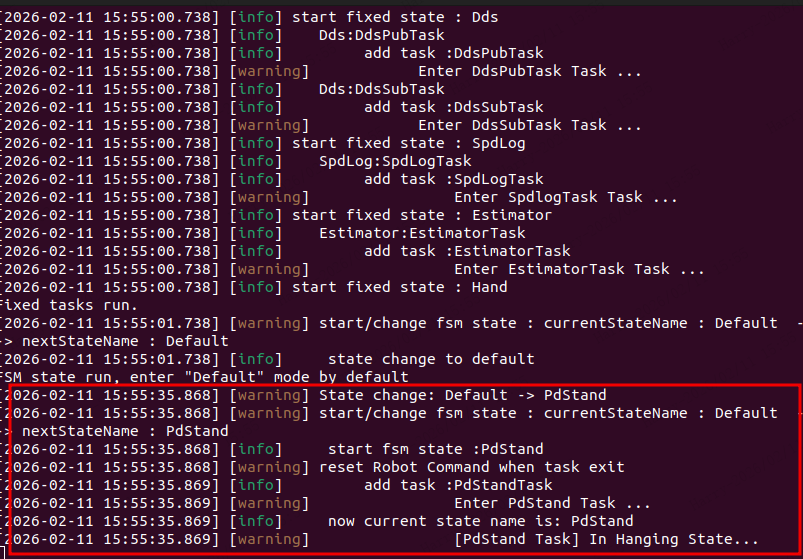The image size is (803, 559).
Task: Click the "Enter DdsPubTask Task ..." warning message
Action: click(530, 71)
